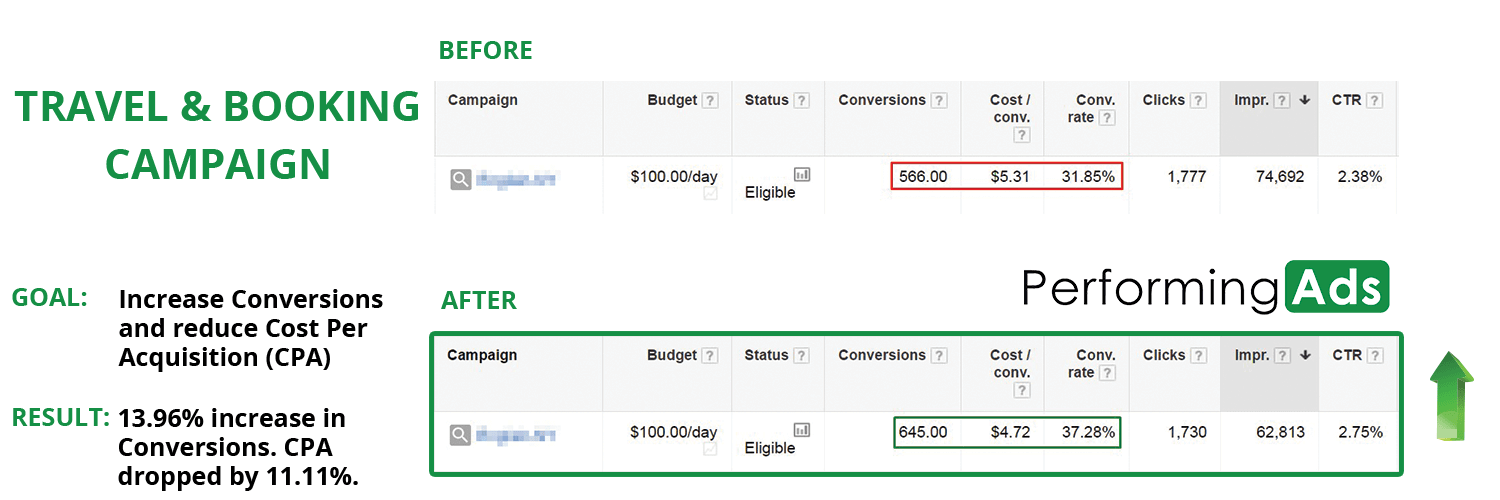This screenshot has width=1500, height=500.
Task: Open the blurred campaign name link in the AFTER row
Action: point(515,435)
